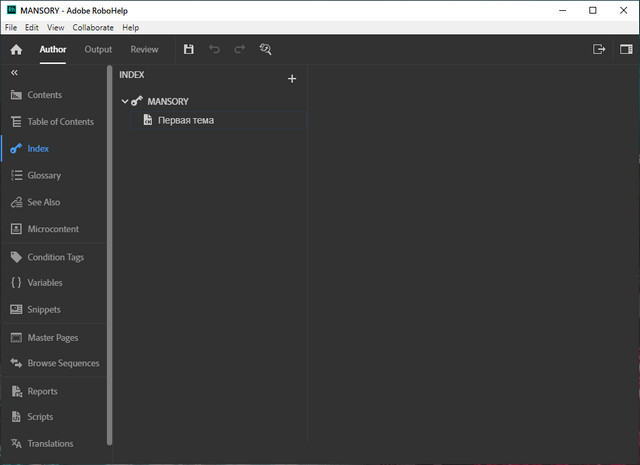Open the Help menu
Screen dimensions: 640x465
(131, 27)
